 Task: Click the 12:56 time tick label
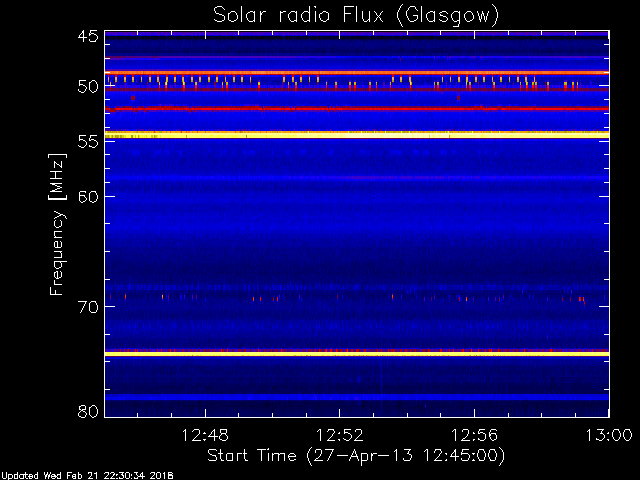pyautogui.click(x=474, y=436)
